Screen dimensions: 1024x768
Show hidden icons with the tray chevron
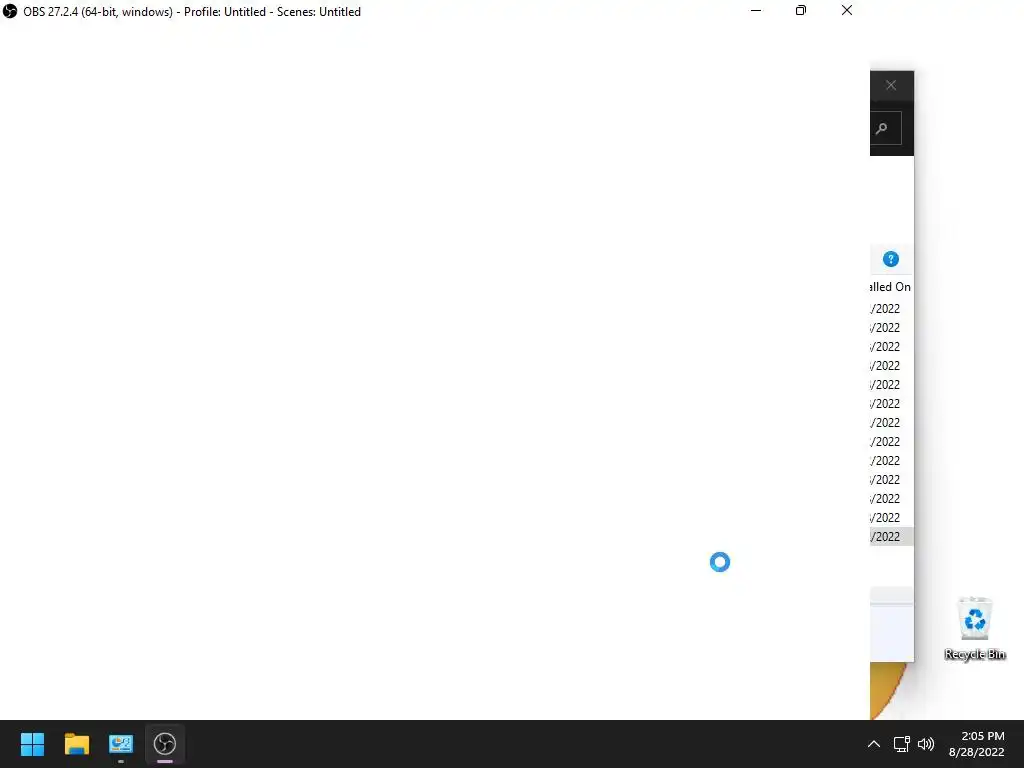click(873, 744)
